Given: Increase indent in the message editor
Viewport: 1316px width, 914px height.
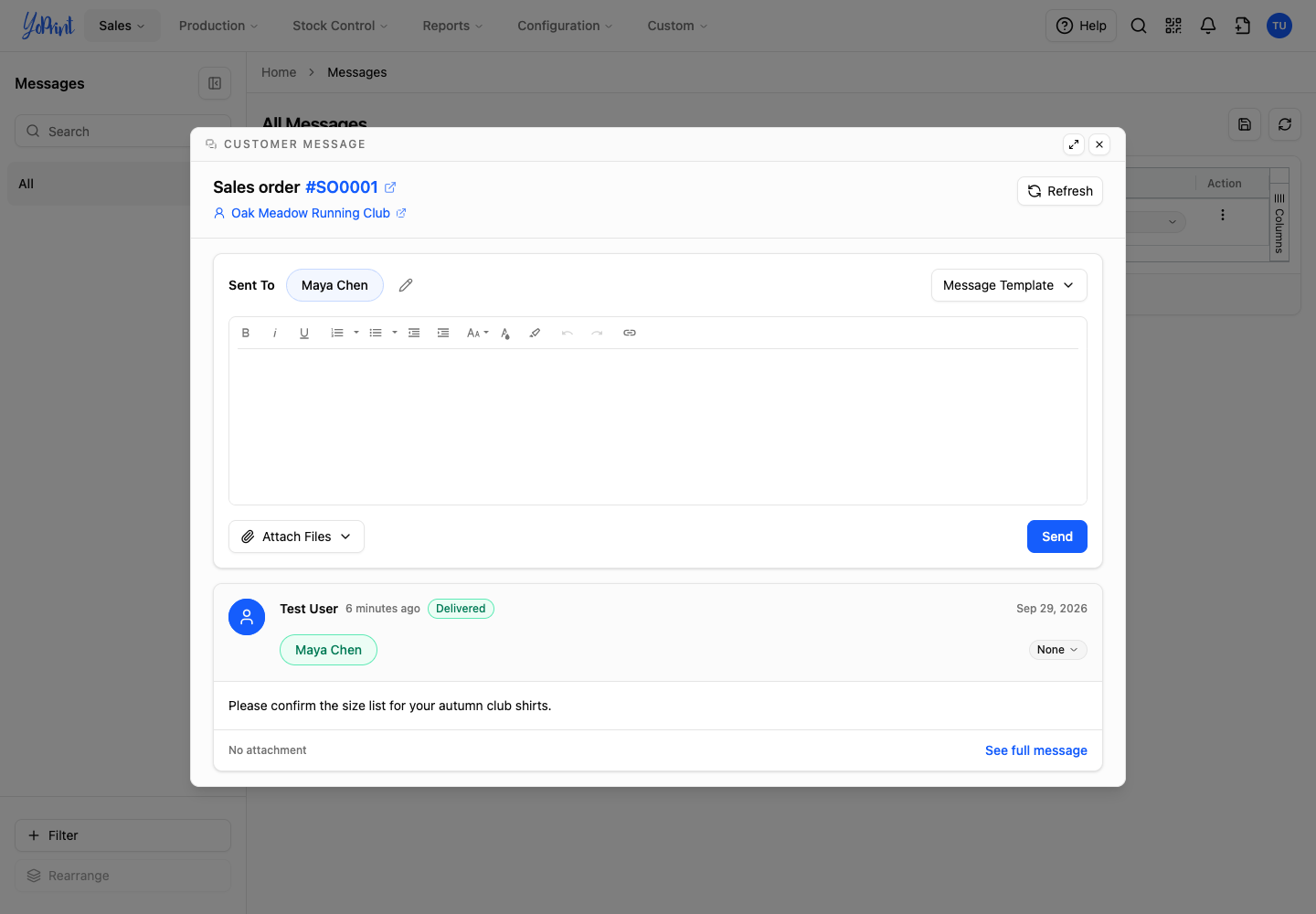Looking at the screenshot, I should point(443,333).
